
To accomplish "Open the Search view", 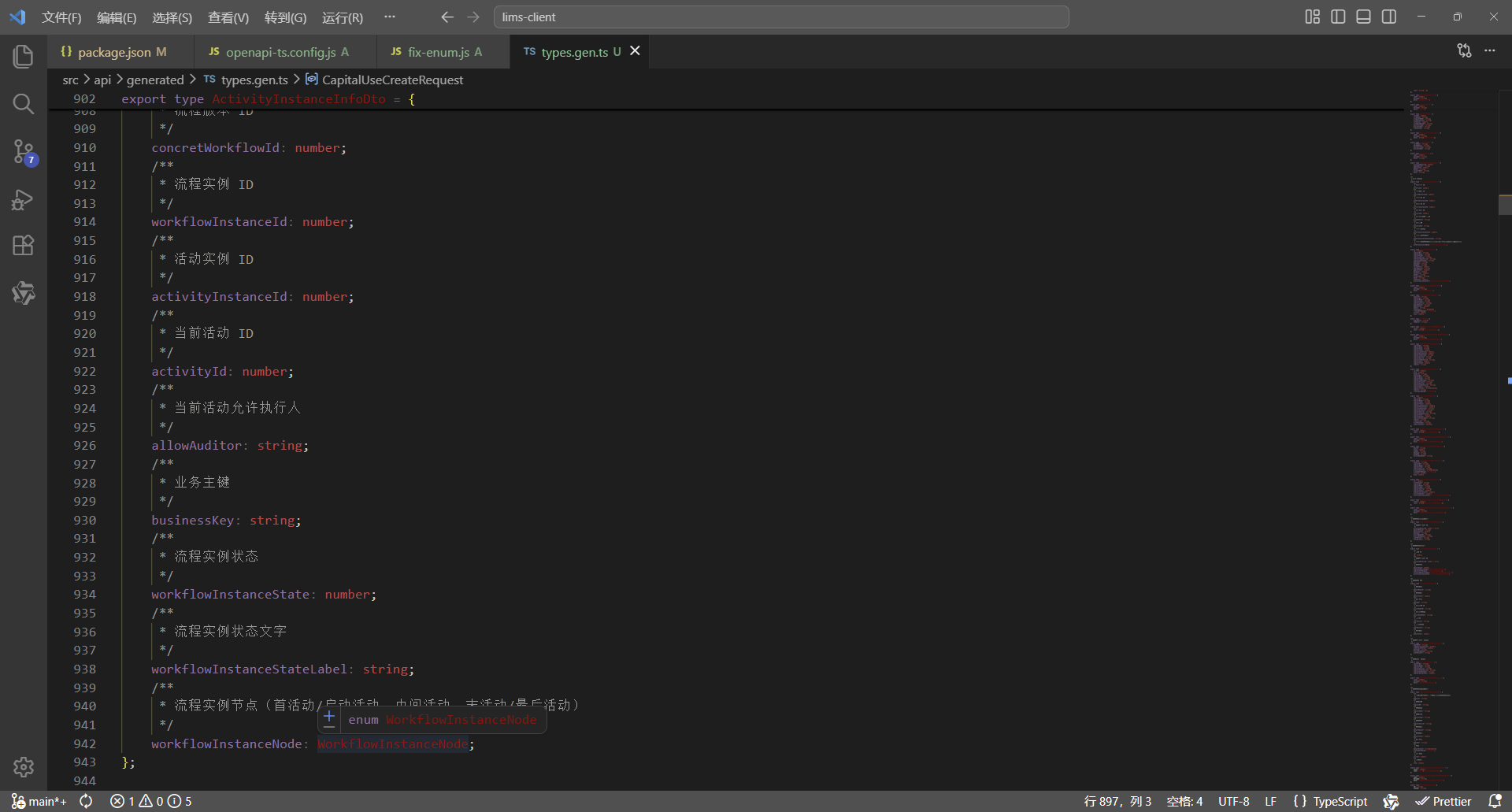I will (24, 104).
